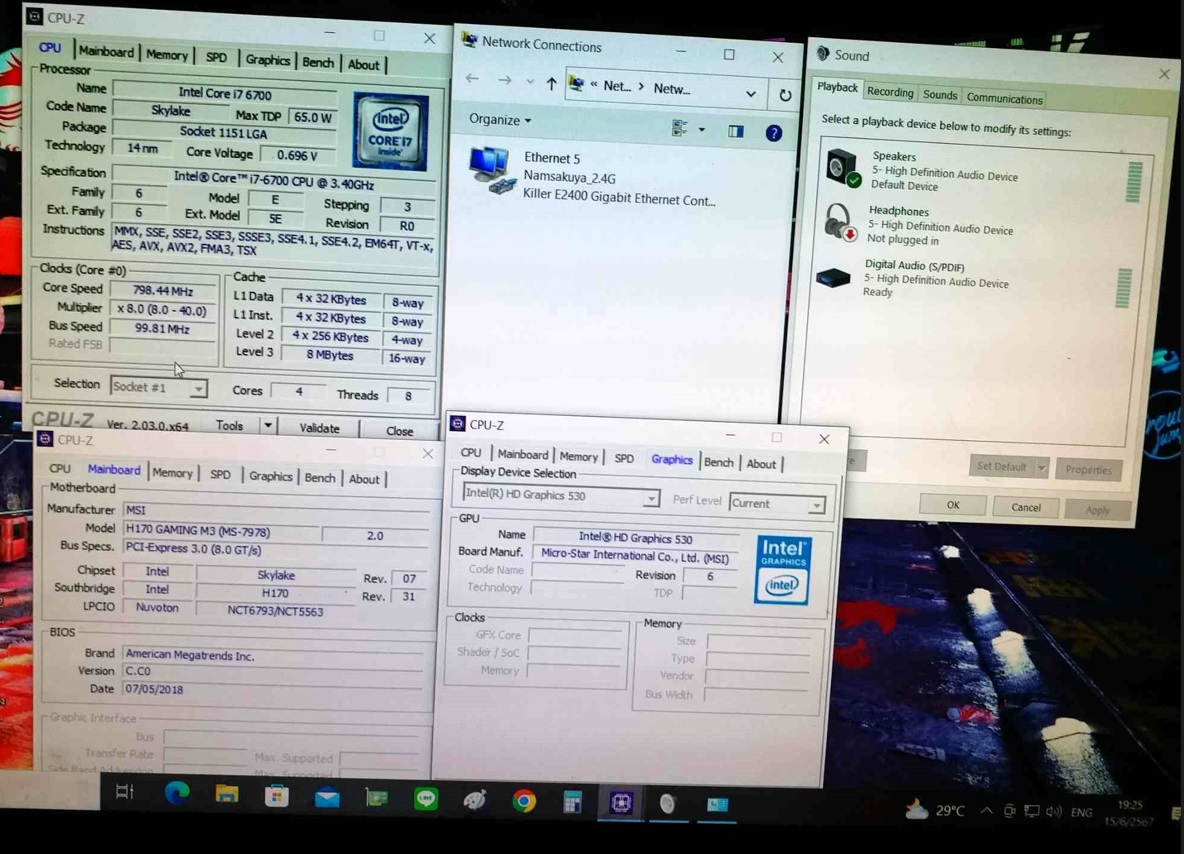Toggle the preview pane in Network Connections
This screenshot has height=854, width=1184.
click(735, 131)
